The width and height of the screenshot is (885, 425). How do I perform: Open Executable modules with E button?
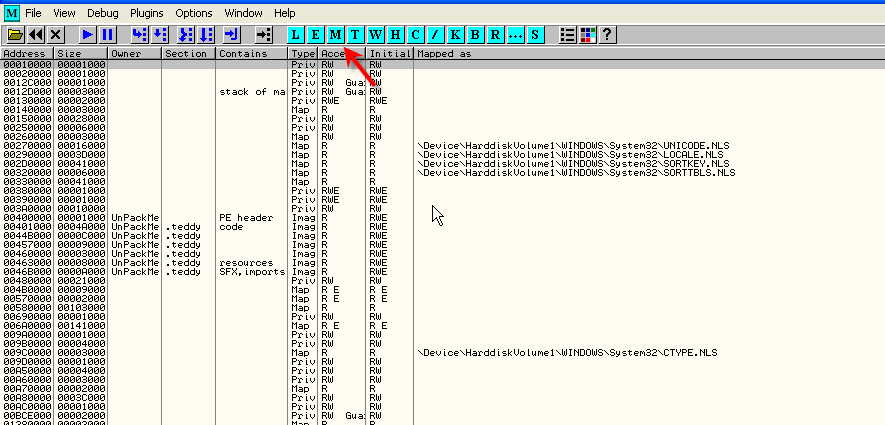pos(315,34)
